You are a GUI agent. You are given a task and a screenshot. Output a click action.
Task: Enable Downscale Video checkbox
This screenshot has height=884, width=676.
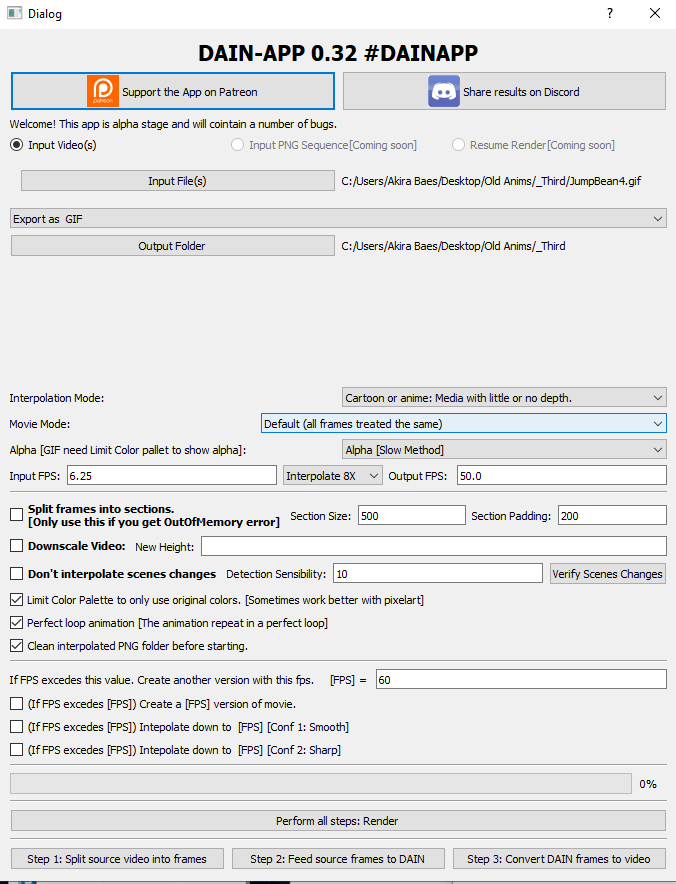[x=16, y=546]
